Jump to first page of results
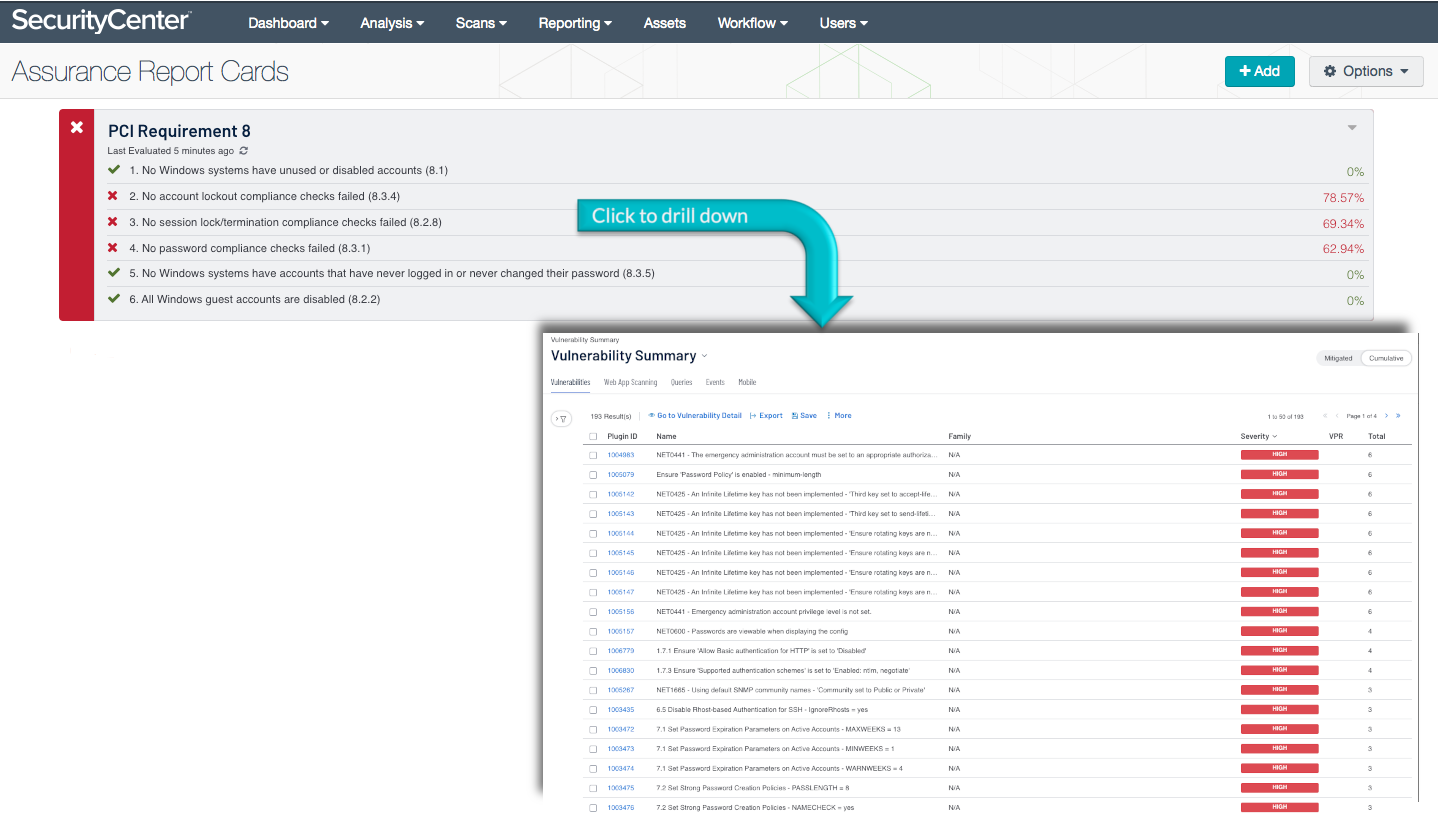This screenshot has width=1440, height=820. pos(1326,416)
